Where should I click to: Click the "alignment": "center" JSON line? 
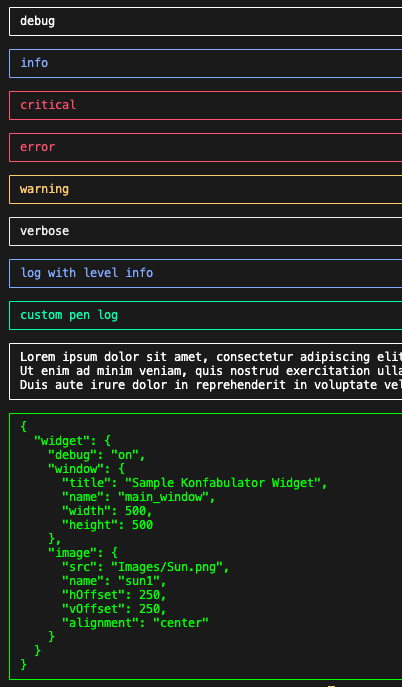point(135,623)
